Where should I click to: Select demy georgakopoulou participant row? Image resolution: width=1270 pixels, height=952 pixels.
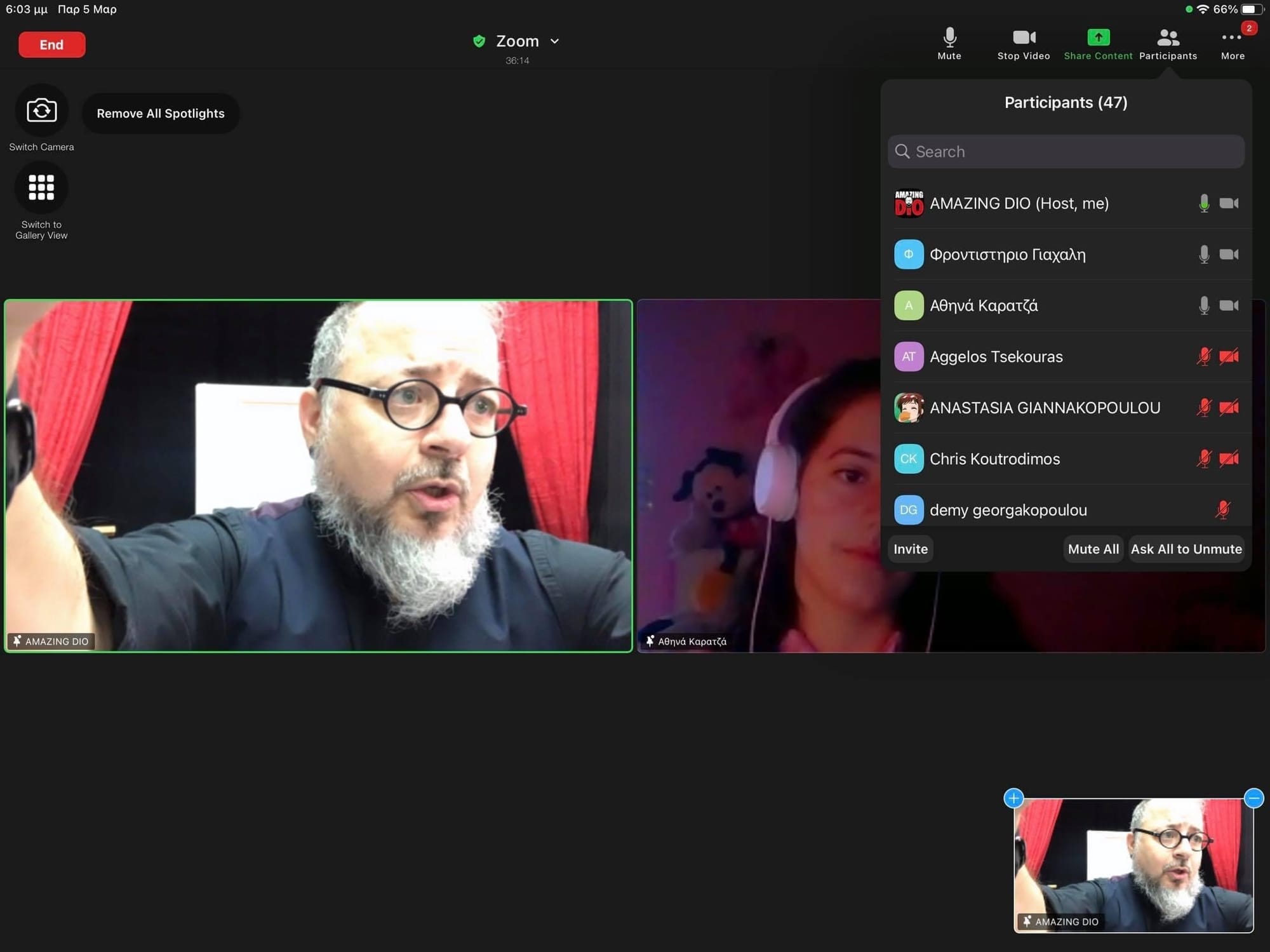coord(1008,510)
